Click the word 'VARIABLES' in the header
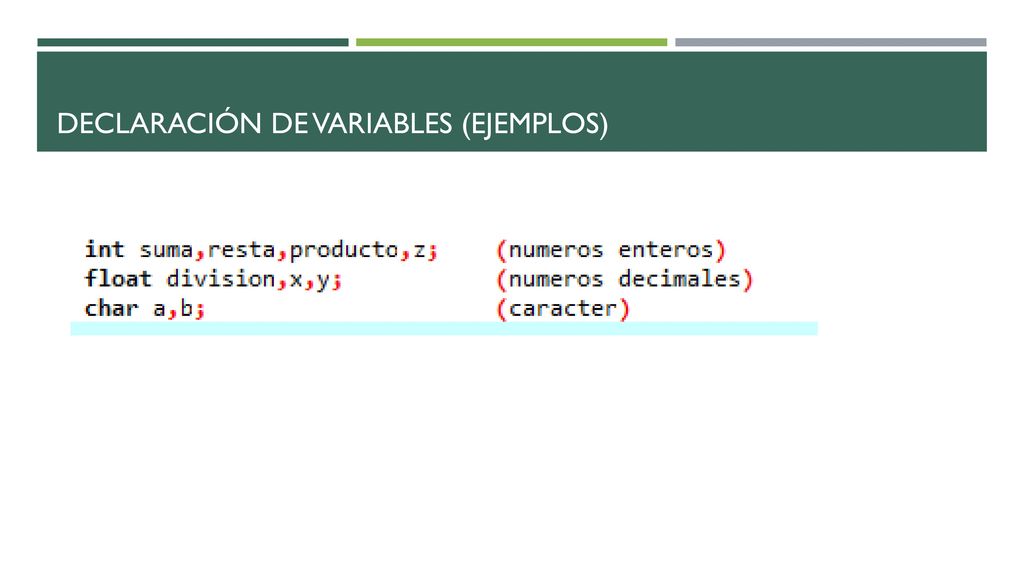 (x=382, y=123)
